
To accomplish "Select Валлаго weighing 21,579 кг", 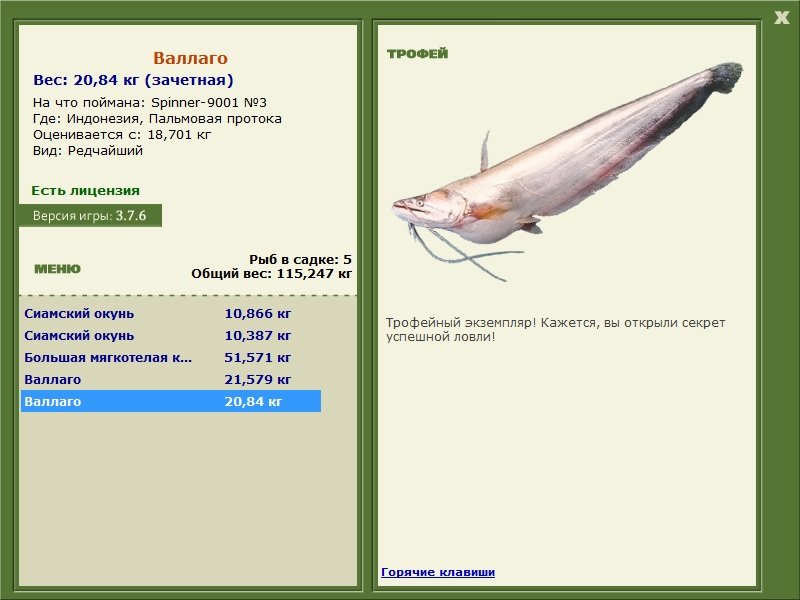I will (170, 380).
